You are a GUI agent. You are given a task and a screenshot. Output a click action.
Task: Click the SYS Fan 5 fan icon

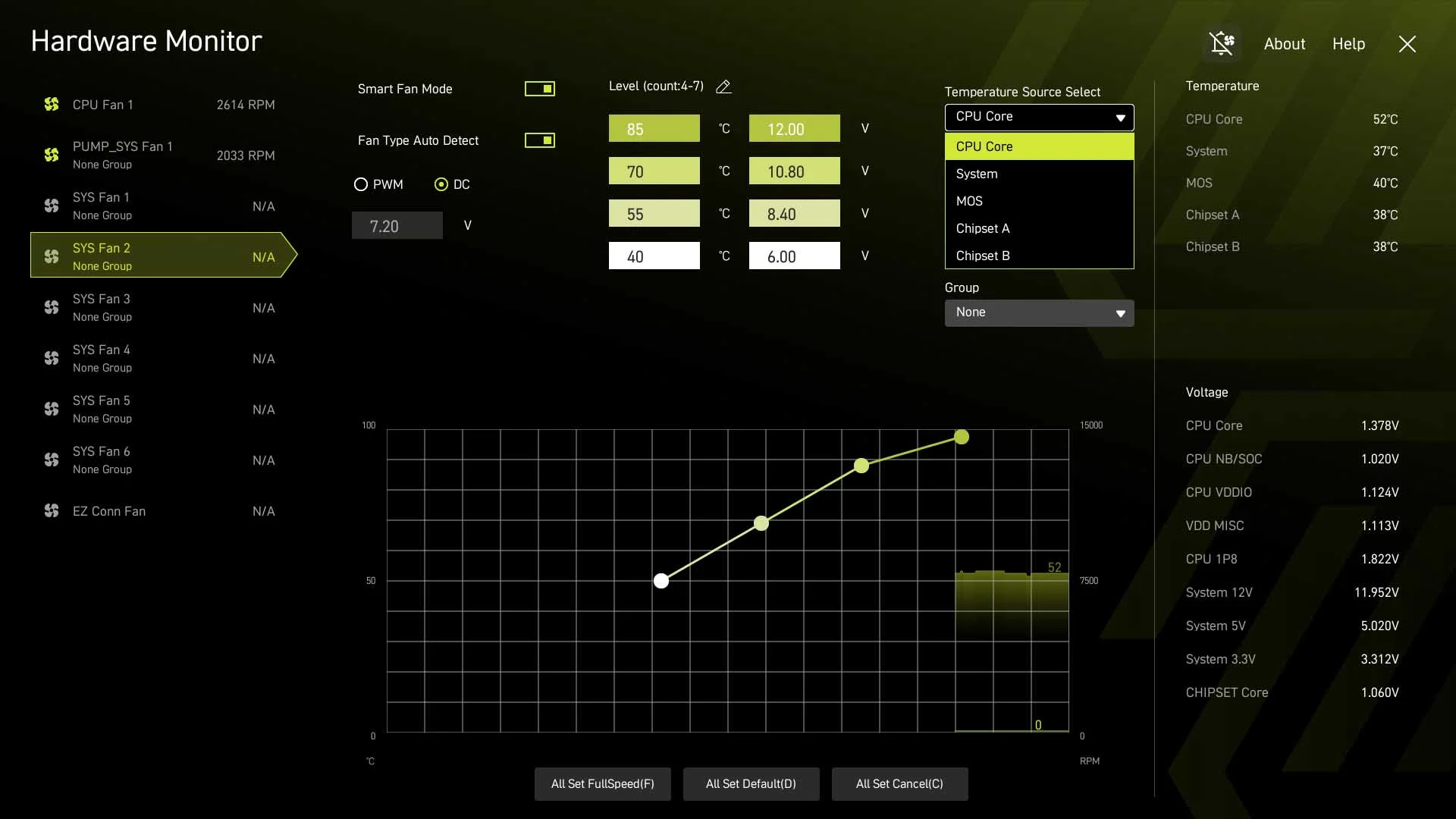52,409
